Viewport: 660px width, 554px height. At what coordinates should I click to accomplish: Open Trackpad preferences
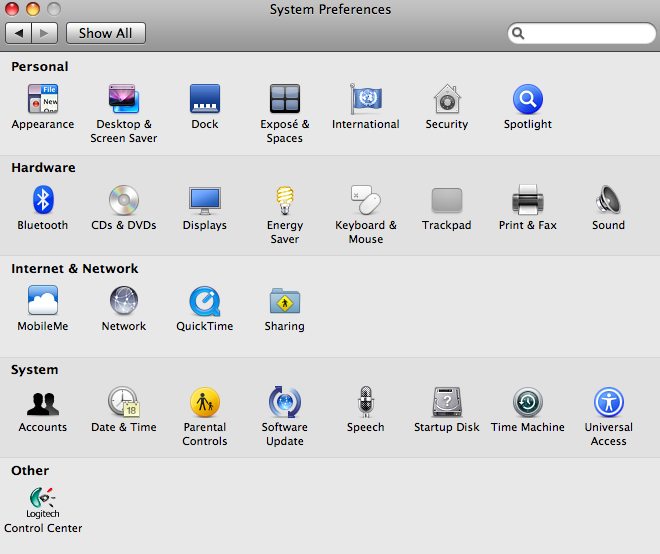(447, 200)
